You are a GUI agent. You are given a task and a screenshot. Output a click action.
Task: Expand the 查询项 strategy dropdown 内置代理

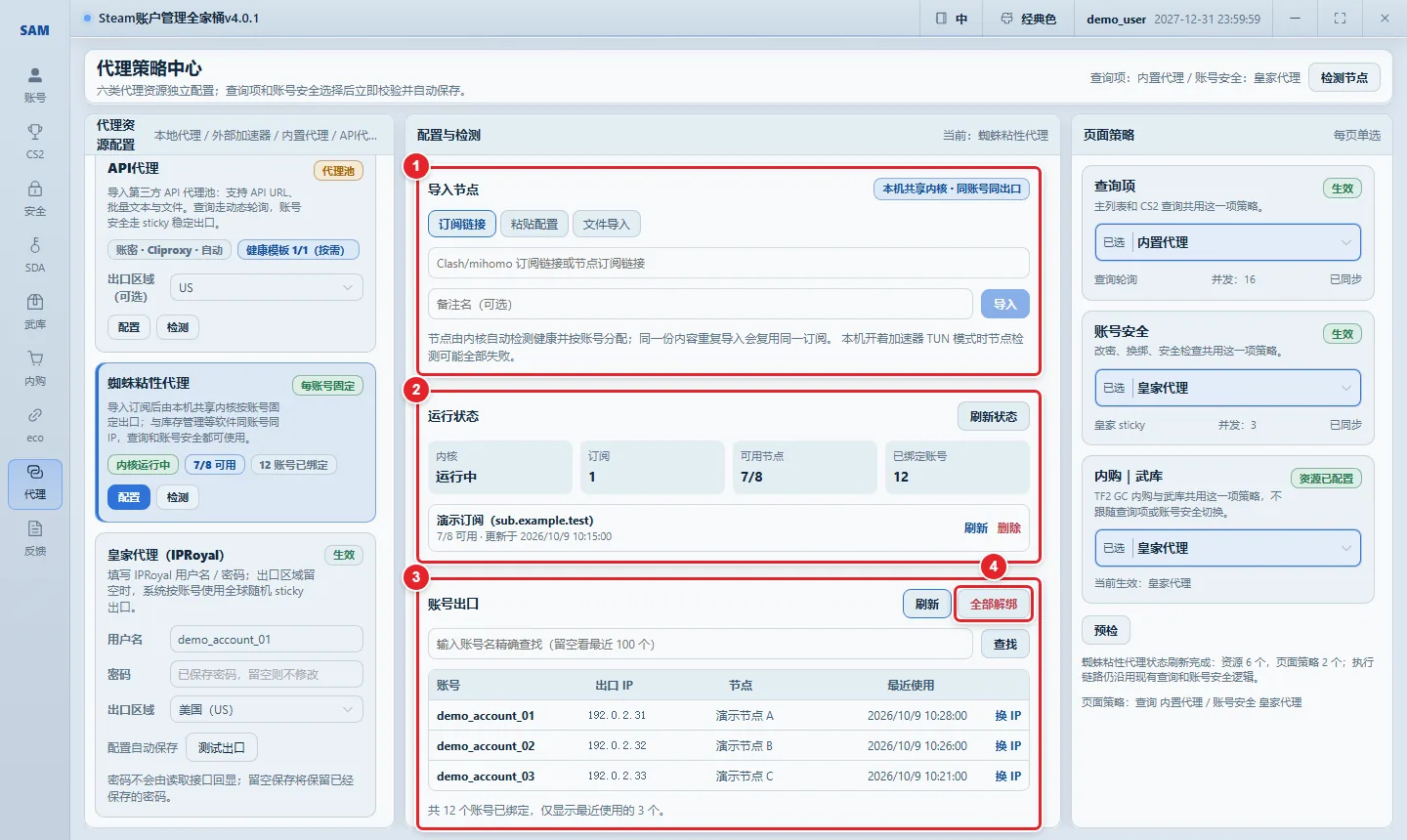1227,242
